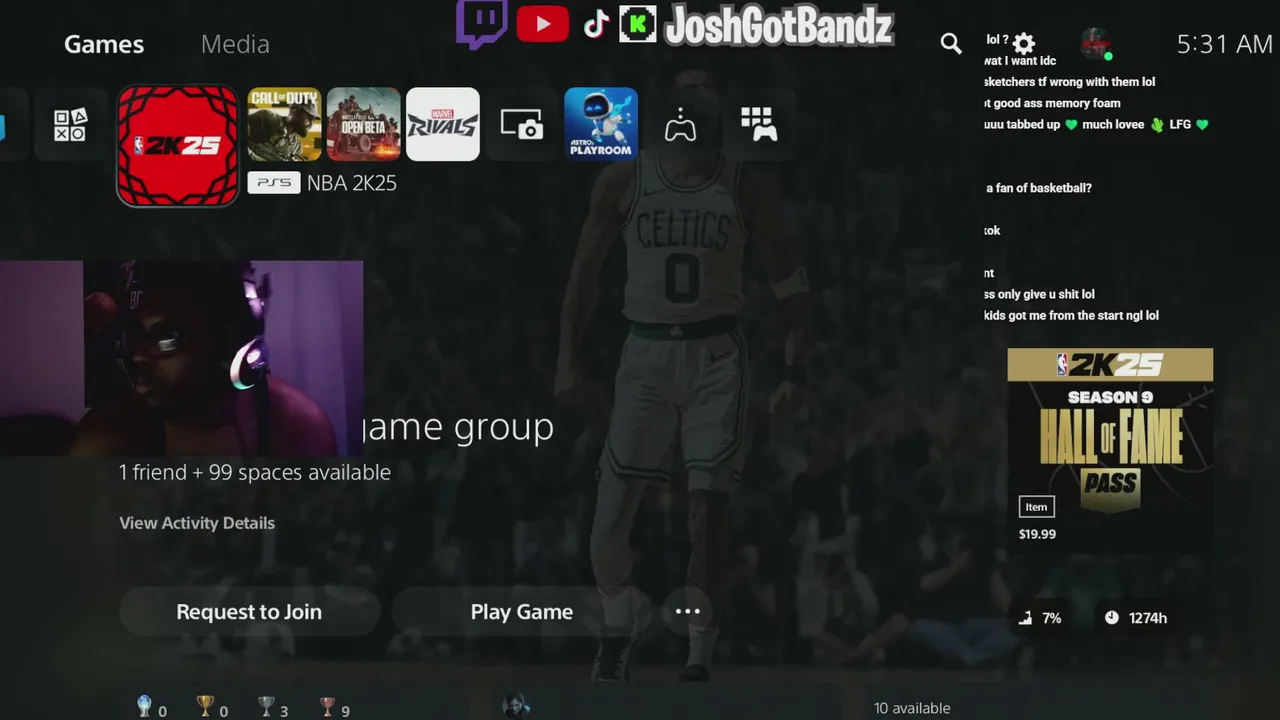The width and height of the screenshot is (1280, 720).
Task: Click the Play Game button
Action: click(522, 612)
